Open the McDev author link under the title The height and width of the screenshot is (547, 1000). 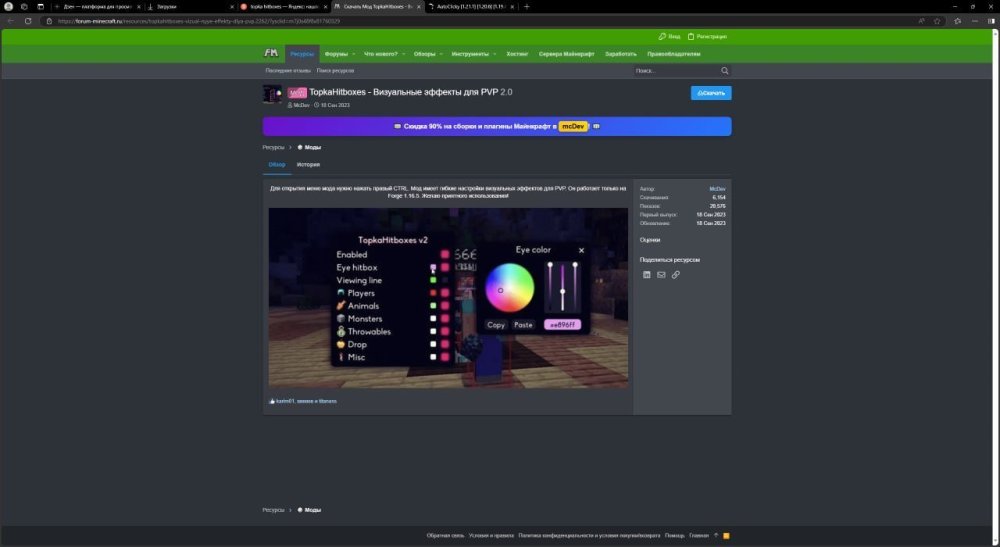pyautogui.click(x=301, y=105)
